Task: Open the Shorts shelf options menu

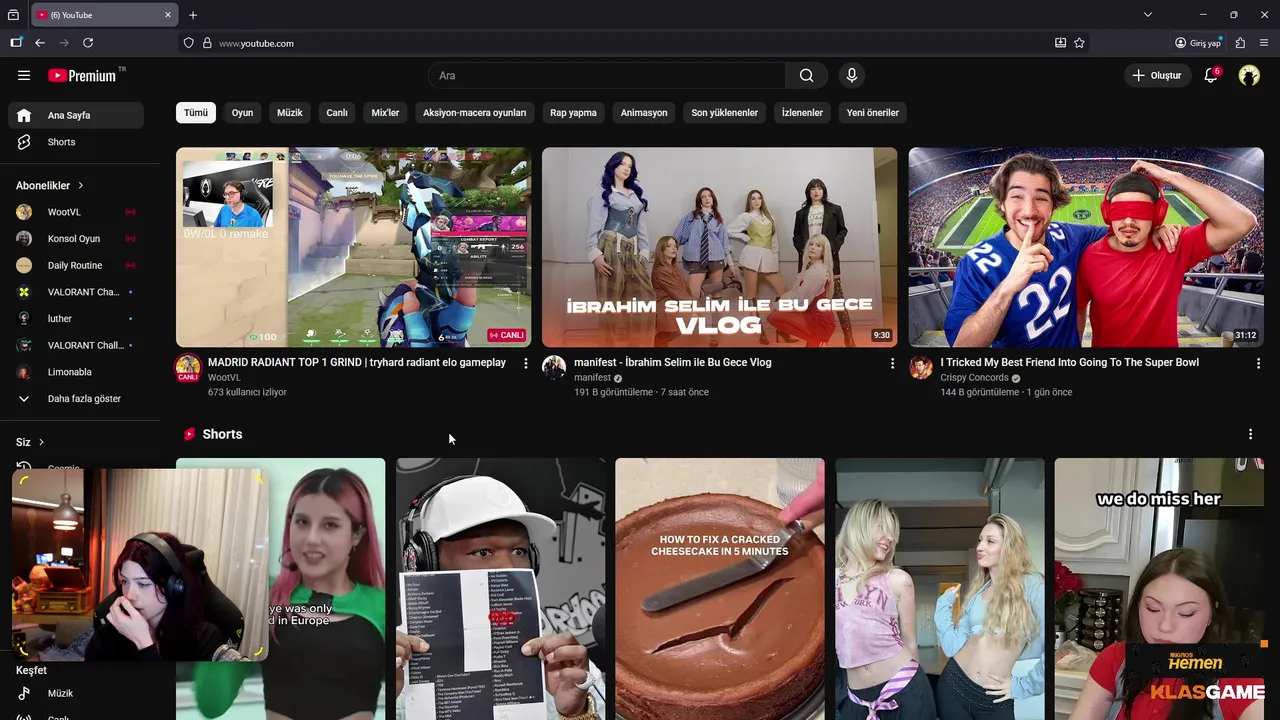Action: pos(1250,434)
